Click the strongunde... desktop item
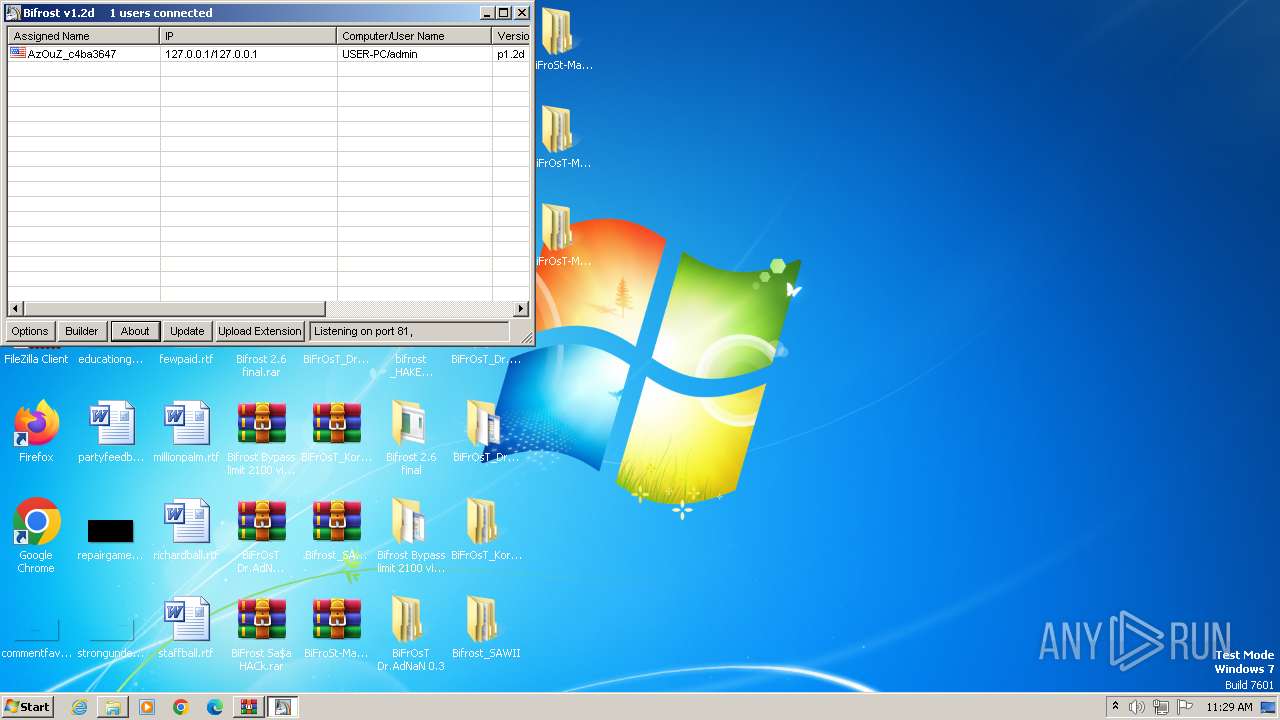This screenshot has height=720, width=1280. tap(111, 640)
